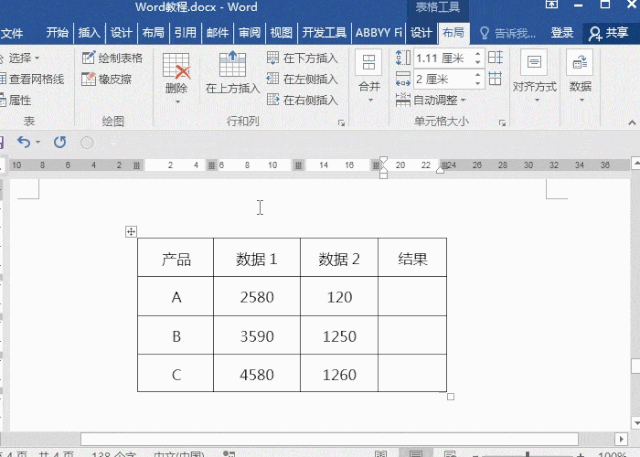This screenshot has width=640, height=457.
Task: Click Insert Above (在上方插入) icon
Action: [232, 64]
